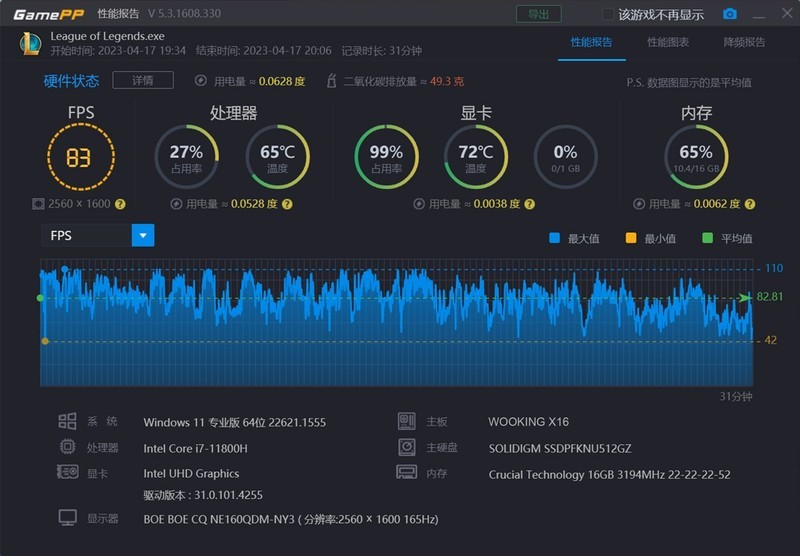Click the CPU usage gauge showing 27%
The height and width of the screenshot is (556, 800).
point(187,157)
